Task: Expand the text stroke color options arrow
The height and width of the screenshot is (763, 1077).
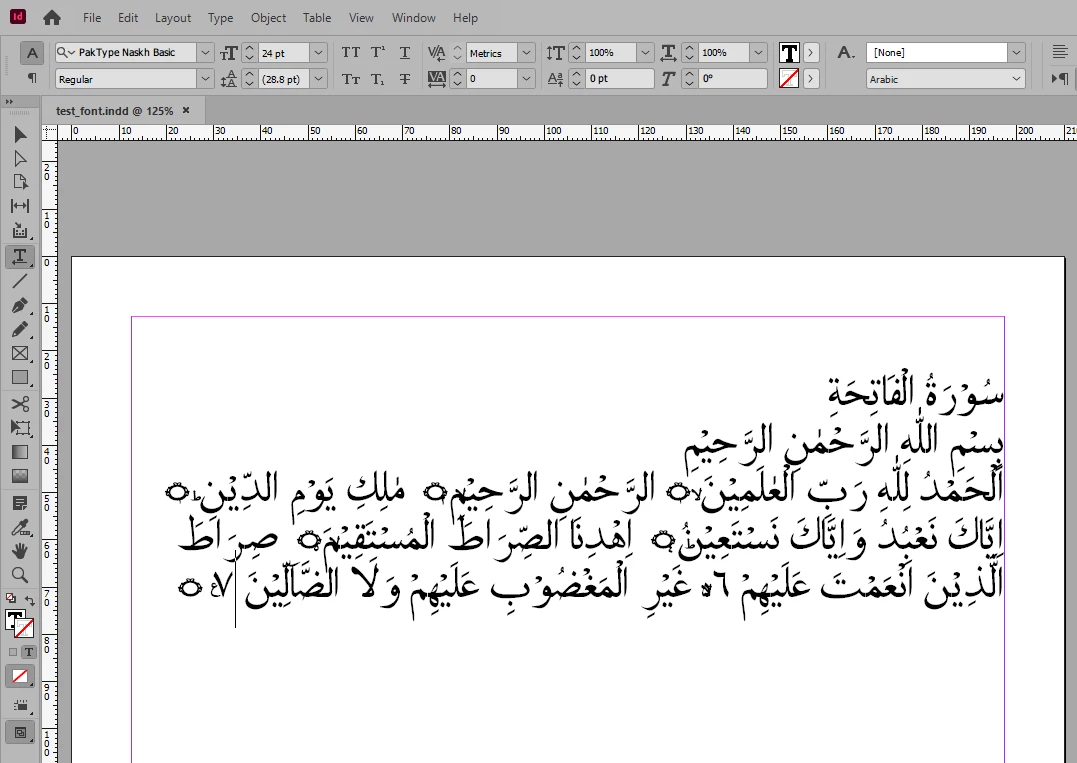Action: [x=810, y=79]
